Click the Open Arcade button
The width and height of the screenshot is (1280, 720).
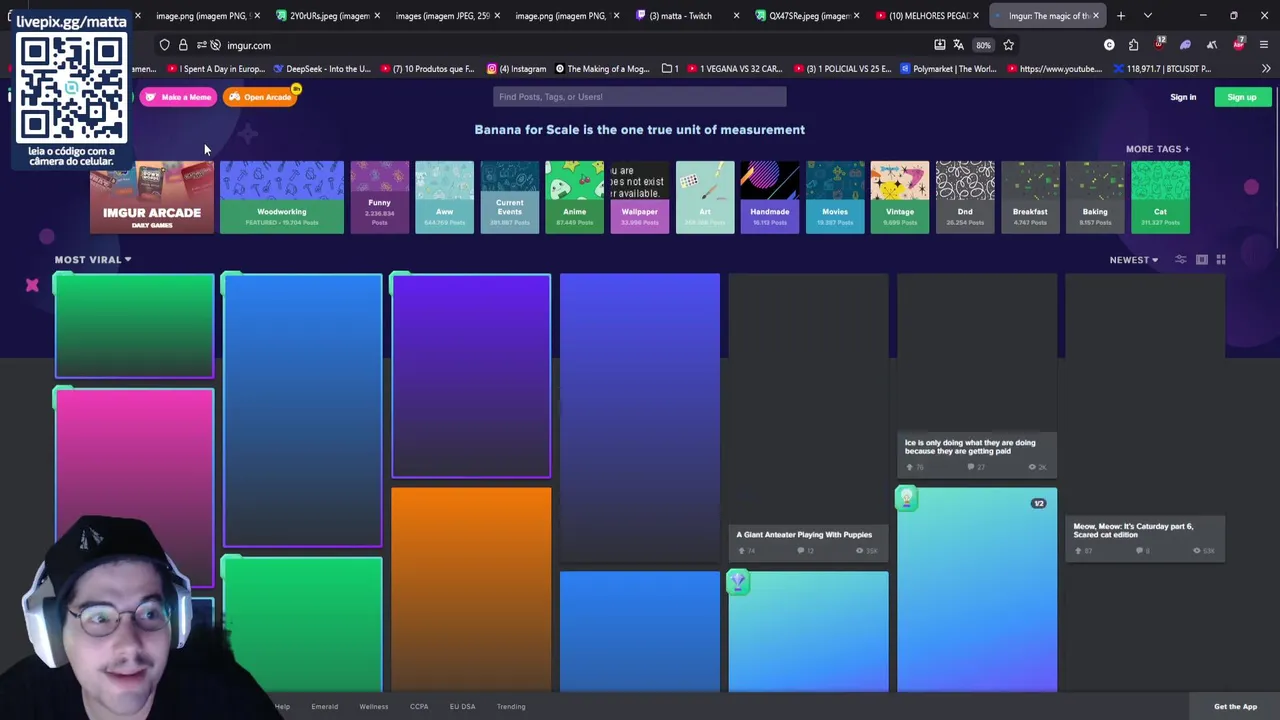pyautogui.click(x=261, y=97)
